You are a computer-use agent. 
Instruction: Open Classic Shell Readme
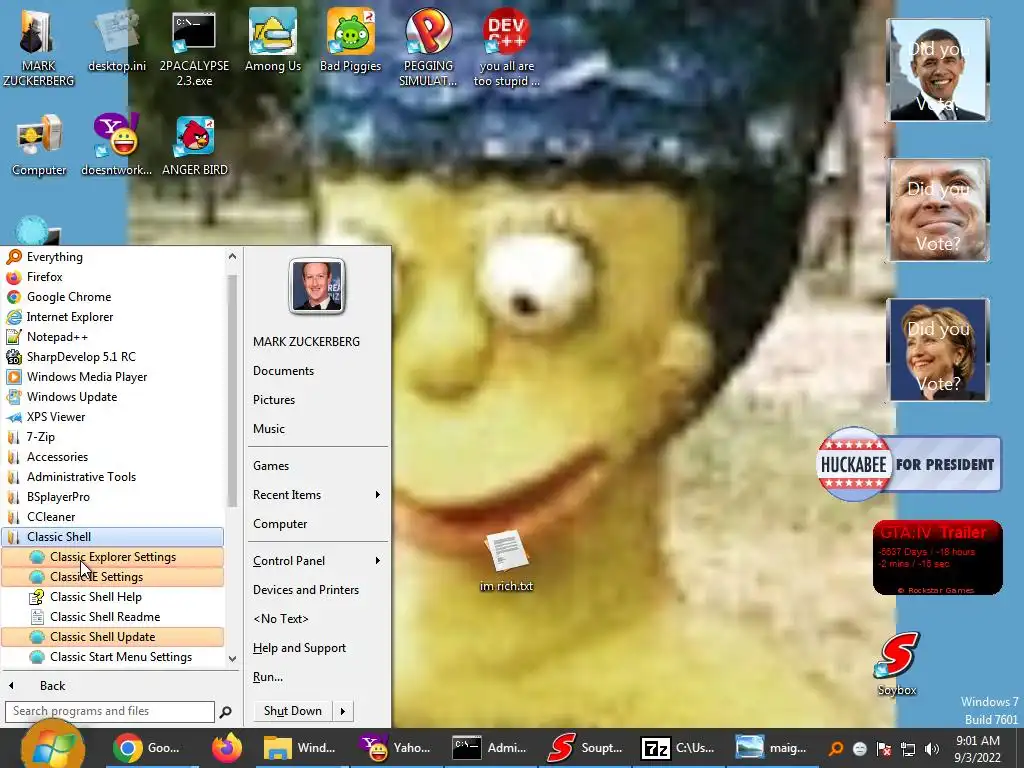click(112, 617)
